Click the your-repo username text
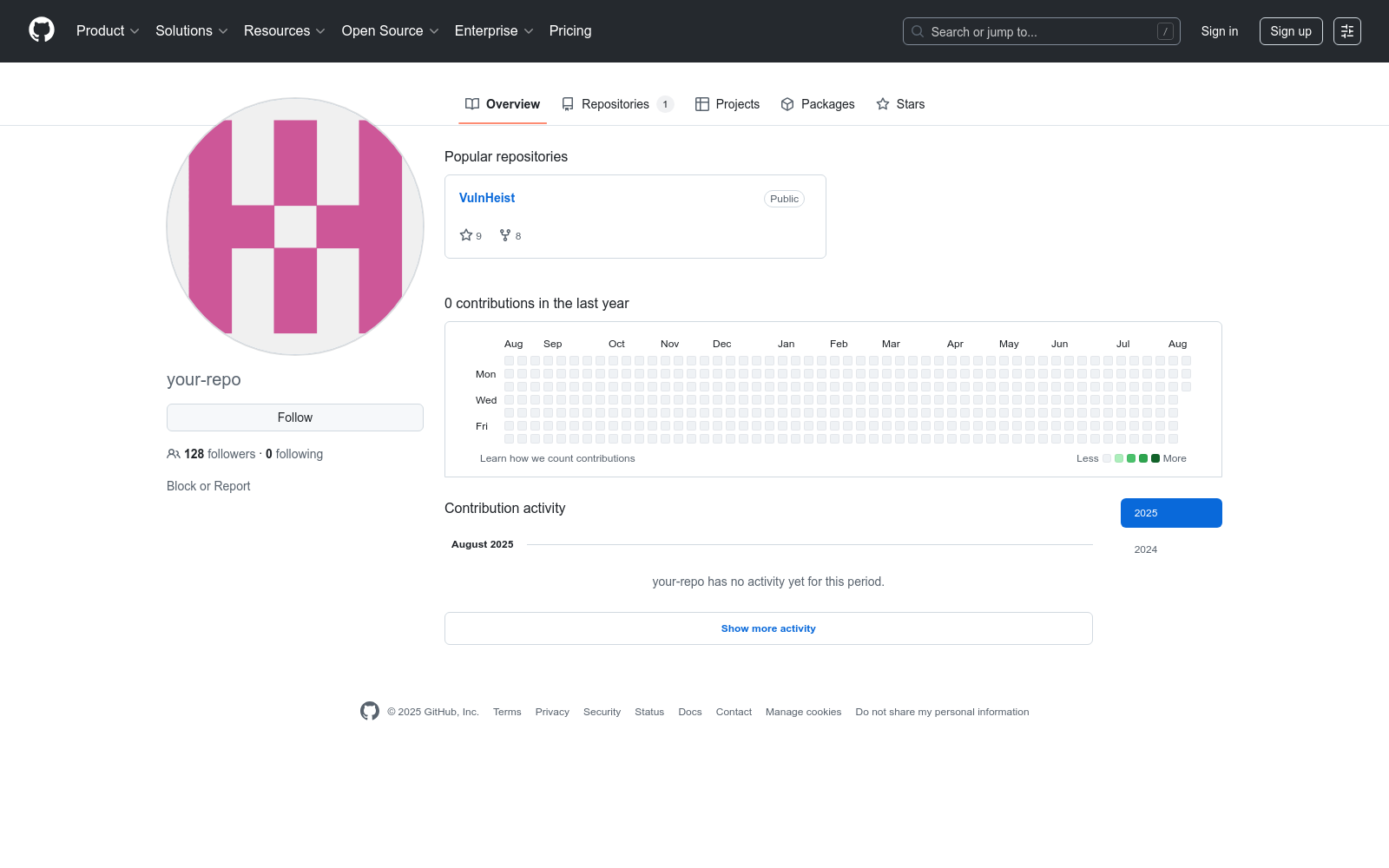Viewport: 1389px width, 868px height. (204, 379)
